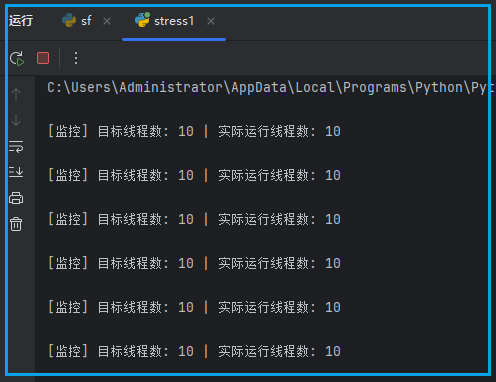
Task: Stop the running process
Action: 43,58
